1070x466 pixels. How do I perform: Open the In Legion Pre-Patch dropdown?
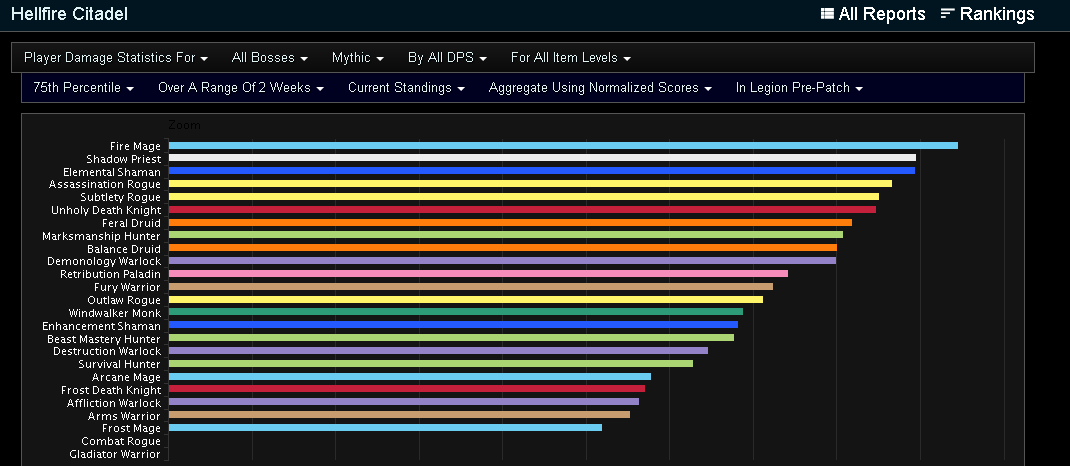pyautogui.click(x=799, y=88)
